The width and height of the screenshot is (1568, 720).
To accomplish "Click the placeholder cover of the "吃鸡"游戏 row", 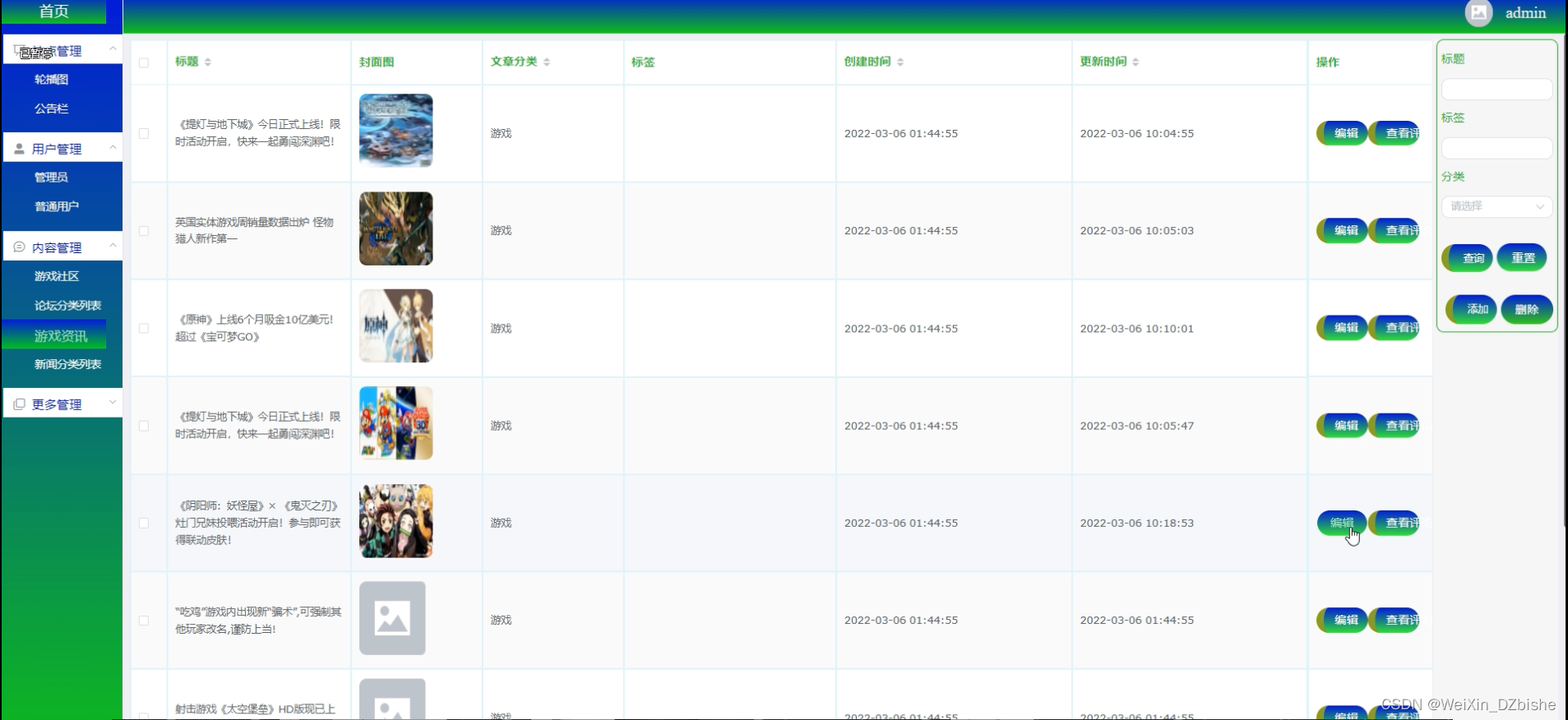I will pos(392,618).
